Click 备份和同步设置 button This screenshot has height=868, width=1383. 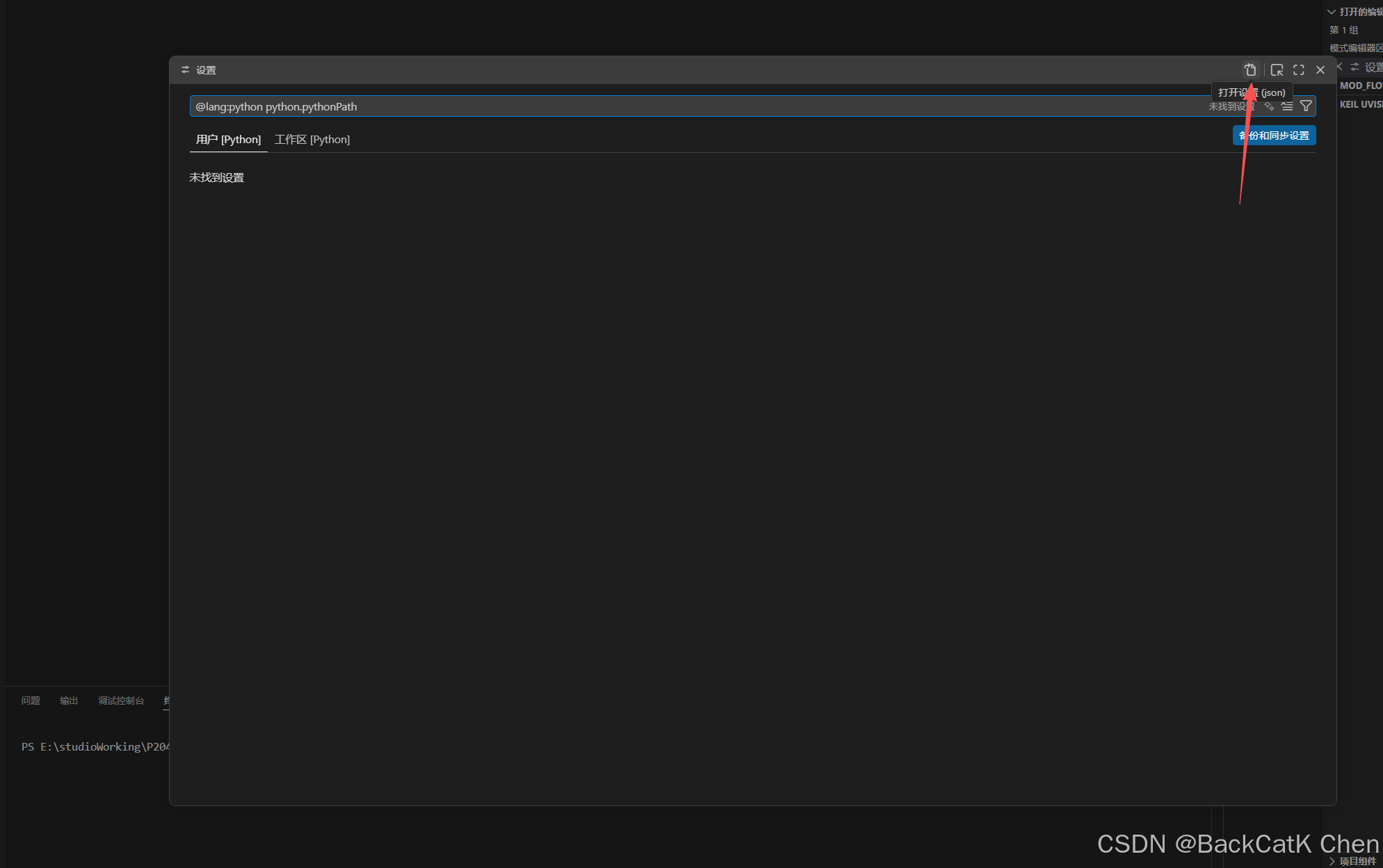point(1274,136)
